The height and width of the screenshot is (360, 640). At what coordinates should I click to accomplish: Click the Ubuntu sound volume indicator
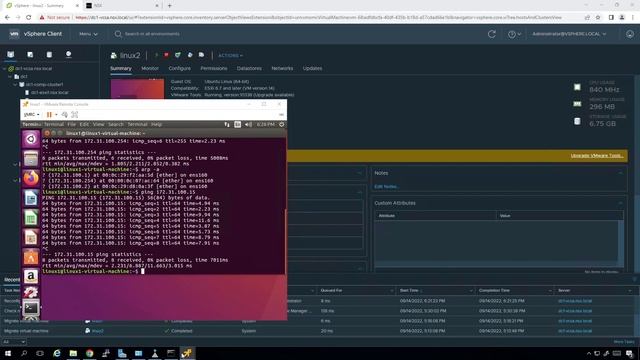pyautogui.click(x=248, y=124)
